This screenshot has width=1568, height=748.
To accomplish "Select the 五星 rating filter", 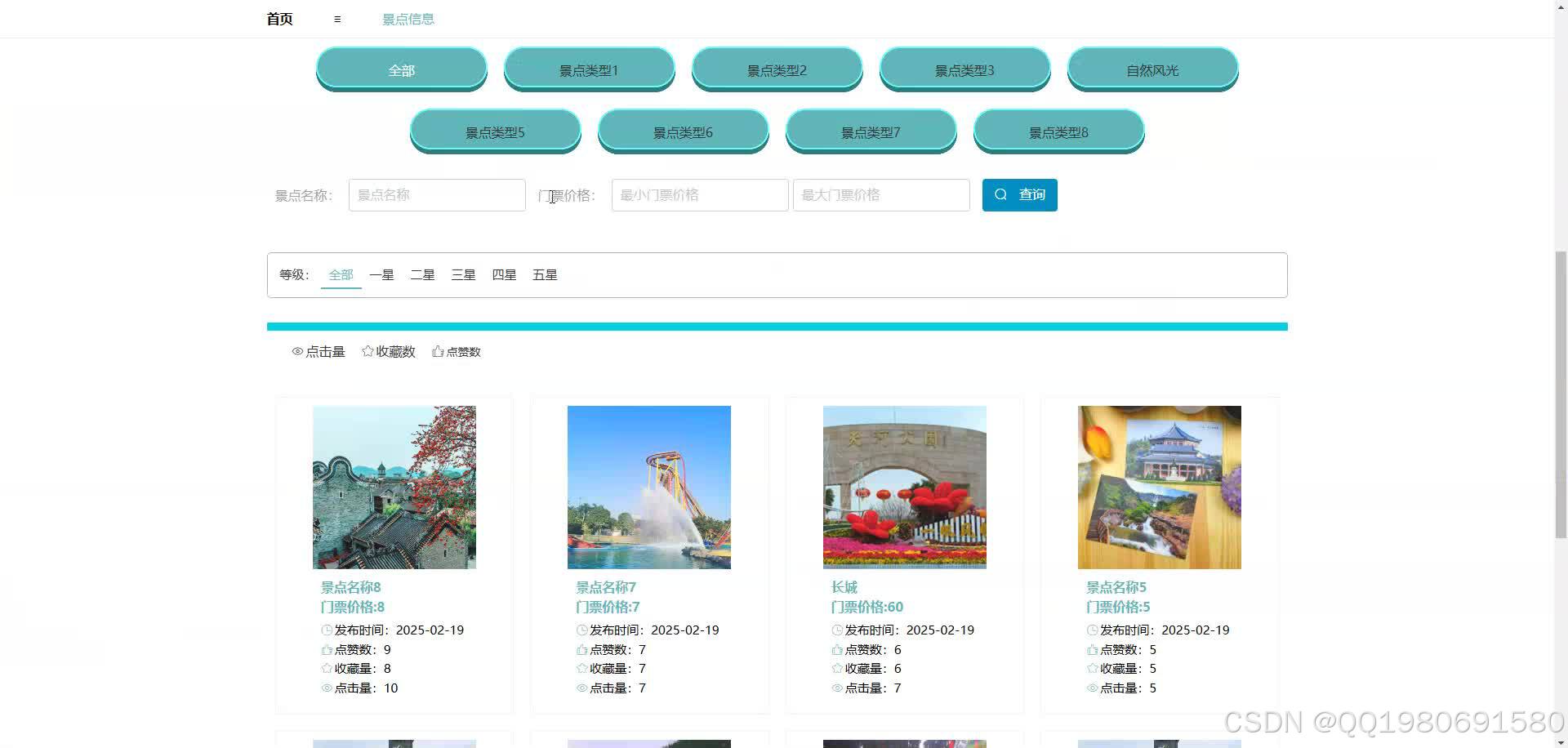I will click(545, 274).
